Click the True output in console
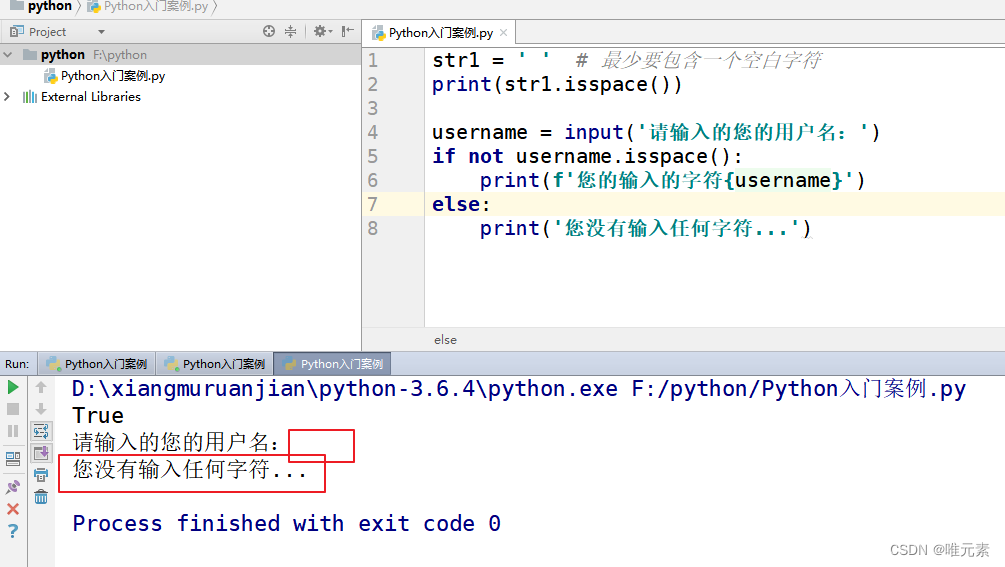Screen dimensions: 1005x567 point(98,416)
